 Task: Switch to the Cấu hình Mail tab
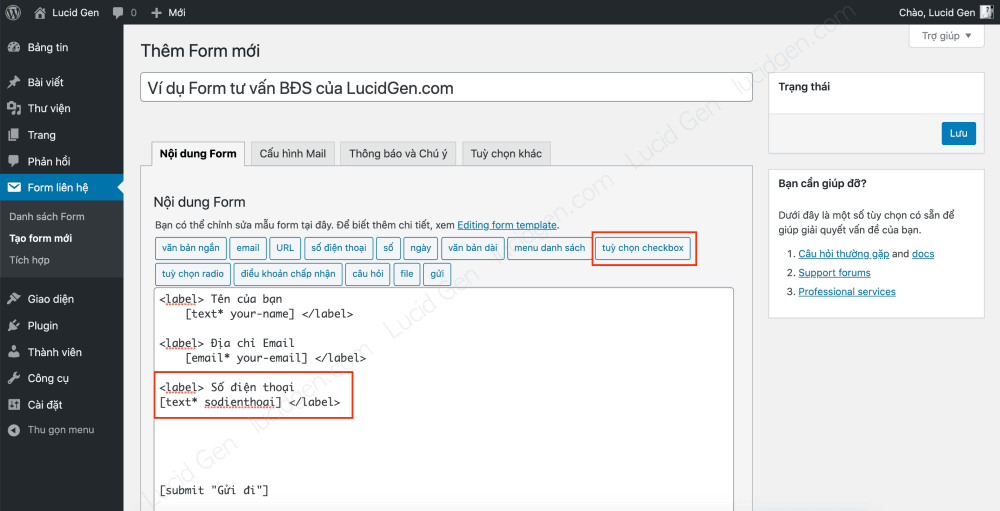[x=292, y=153]
